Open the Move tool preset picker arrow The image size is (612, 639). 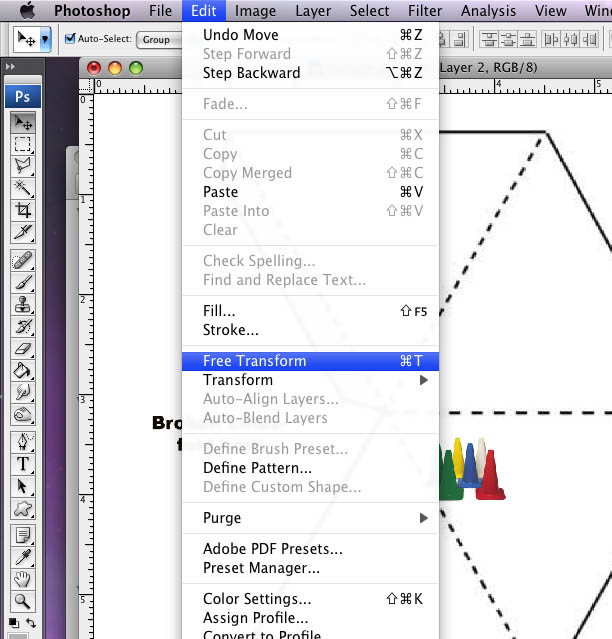(x=45, y=39)
